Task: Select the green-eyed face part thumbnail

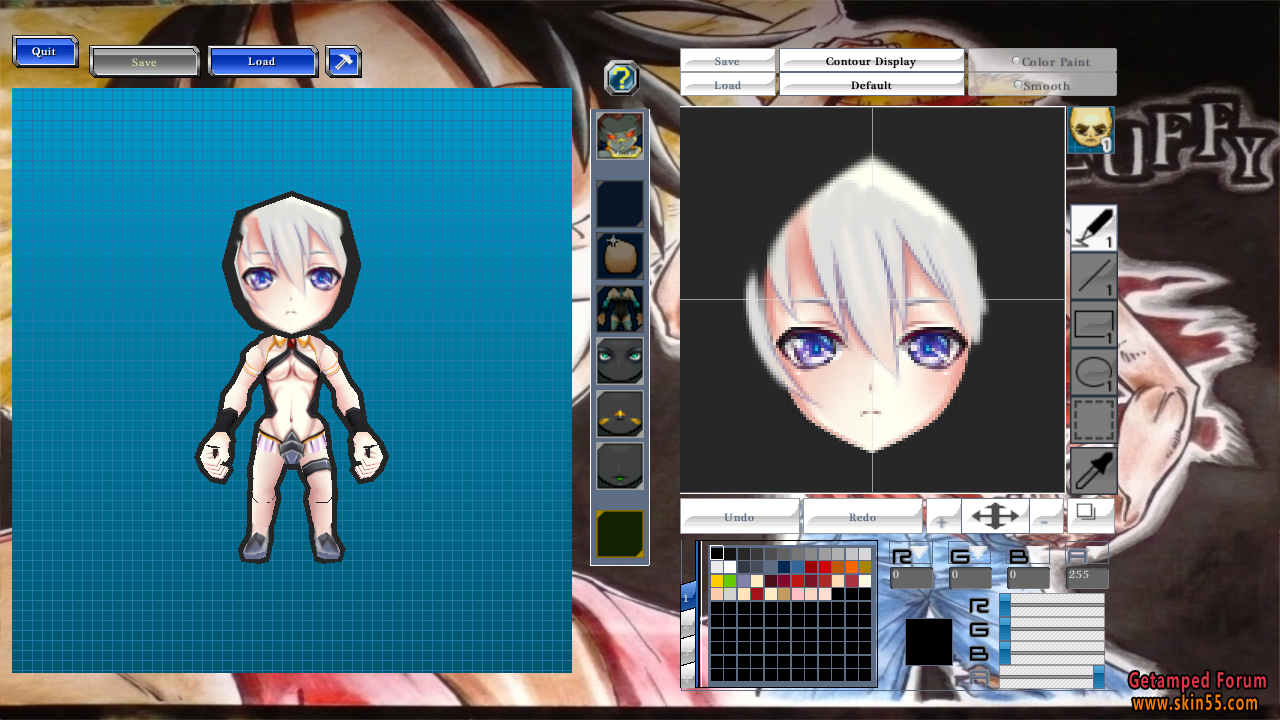Action: (619, 361)
